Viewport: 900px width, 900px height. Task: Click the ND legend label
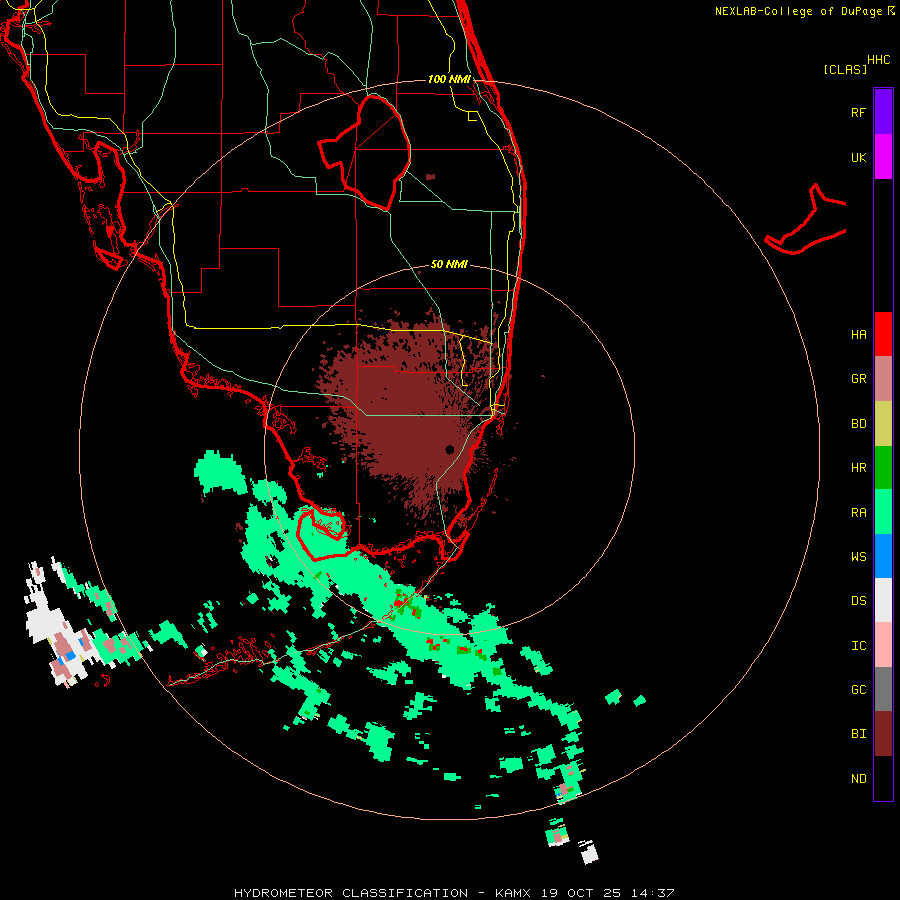pos(858,779)
